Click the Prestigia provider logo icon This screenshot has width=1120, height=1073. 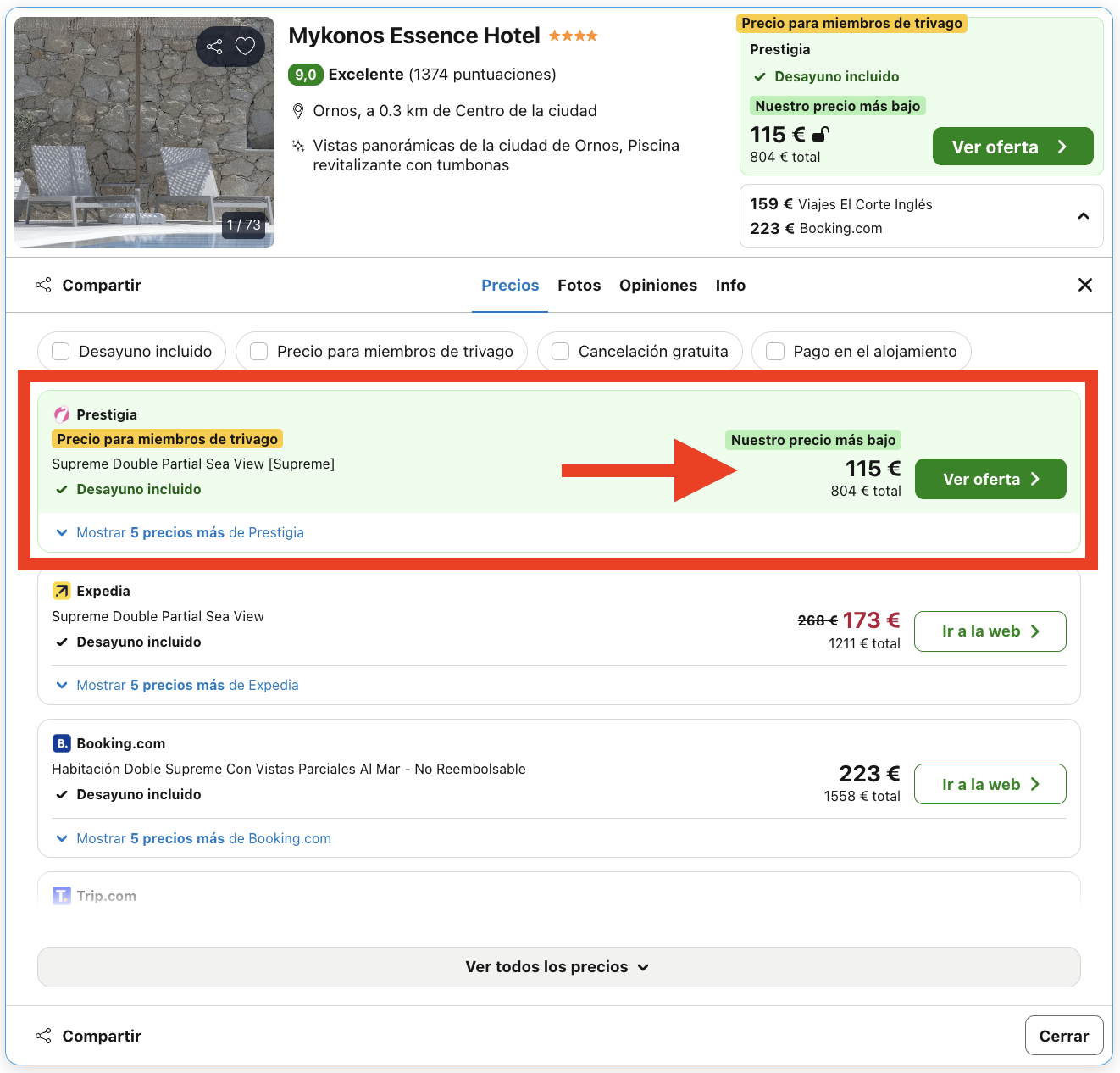coord(62,414)
